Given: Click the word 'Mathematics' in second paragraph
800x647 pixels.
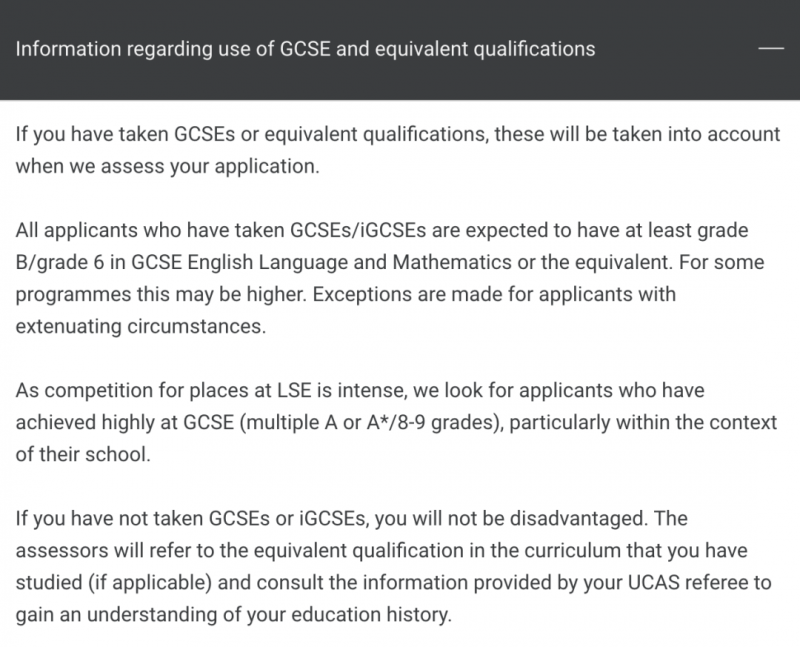Looking at the screenshot, I should click(452, 262).
